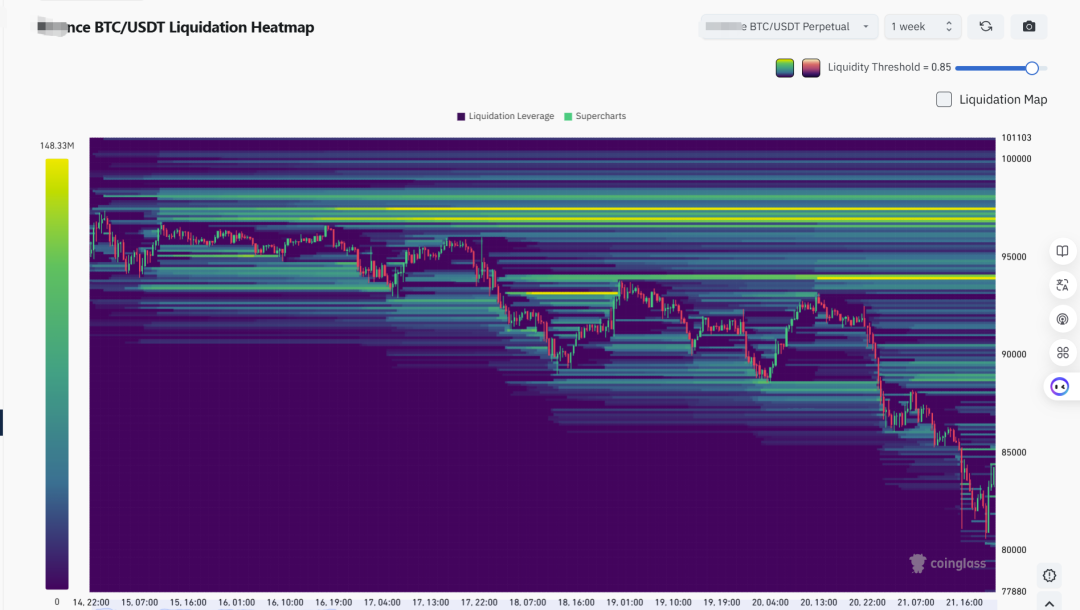Click the broadcast signal icon in sidebar
The image size is (1080, 610).
[1062, 320]
